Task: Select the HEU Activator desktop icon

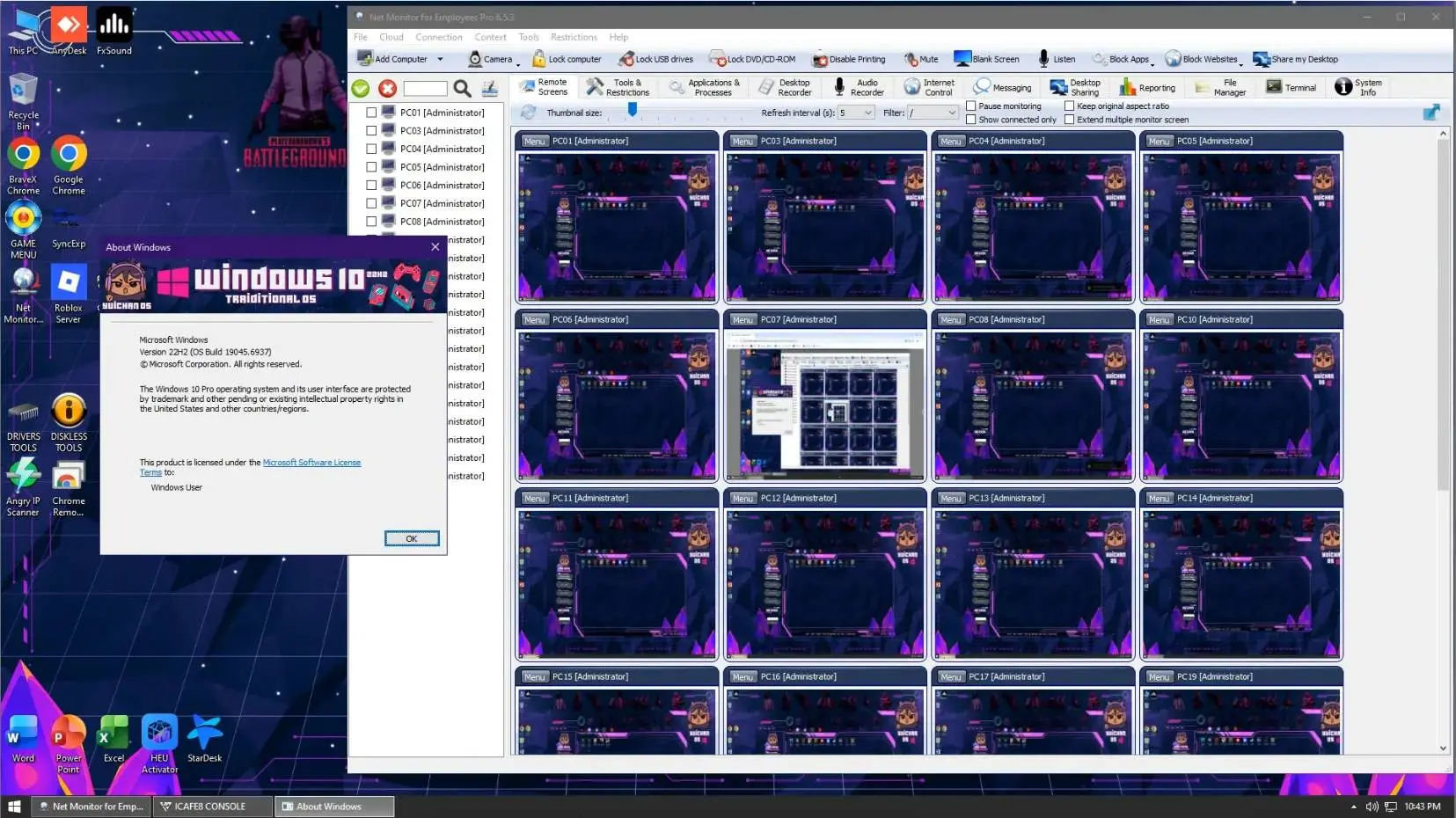Action: pyautogui.click(x=159, y=744)
